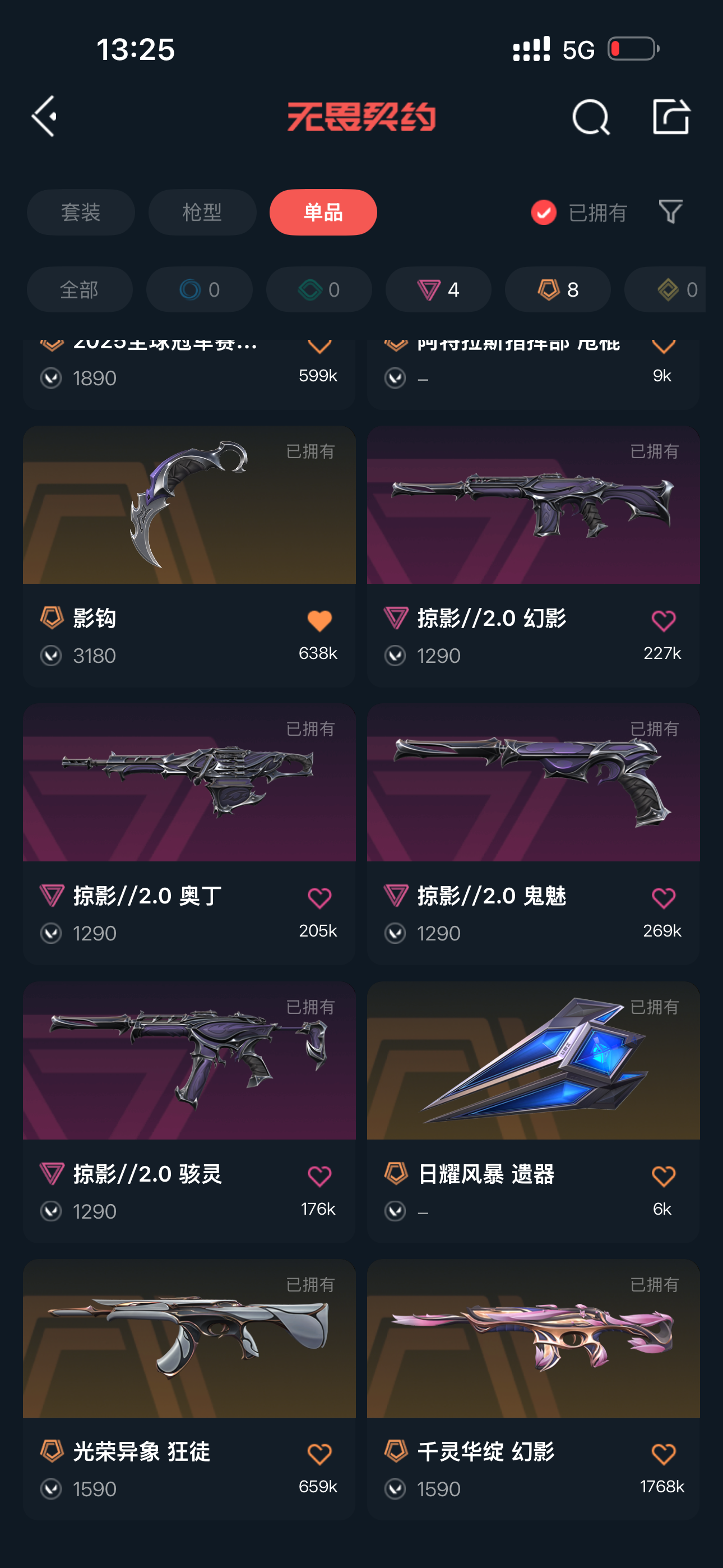Image resolution: width=723 pixels, height=1568 pixels.
Task: Like the 日耀风暴 遗器 heart icon
Action: [x=664, y=1176]
